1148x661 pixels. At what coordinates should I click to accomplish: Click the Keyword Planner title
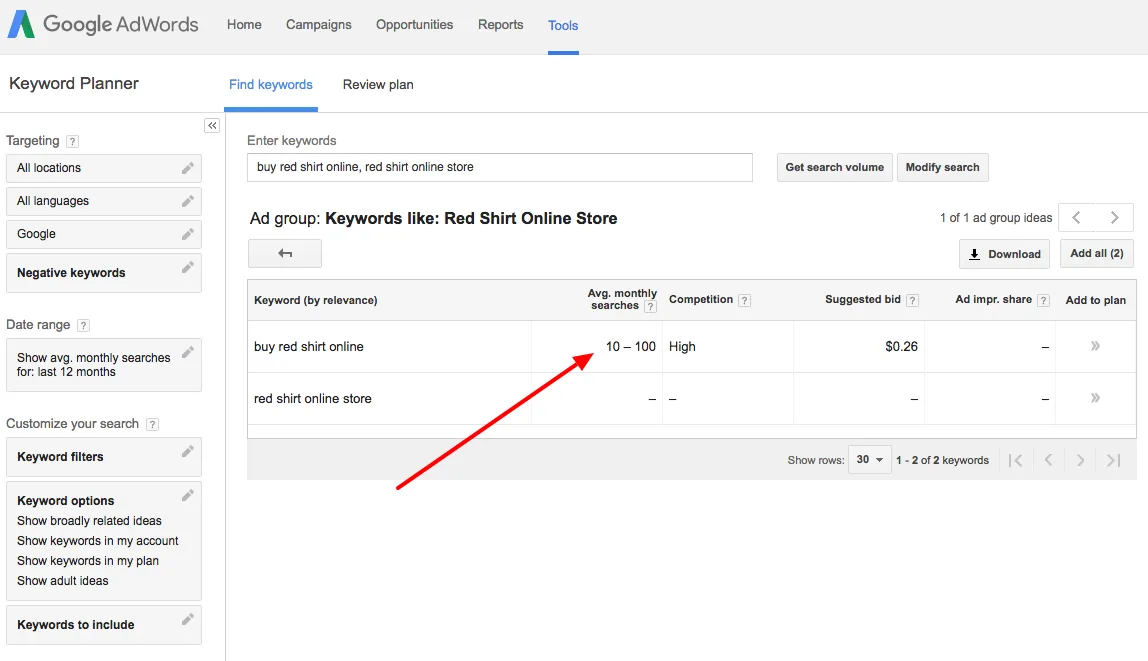(74, 83)
